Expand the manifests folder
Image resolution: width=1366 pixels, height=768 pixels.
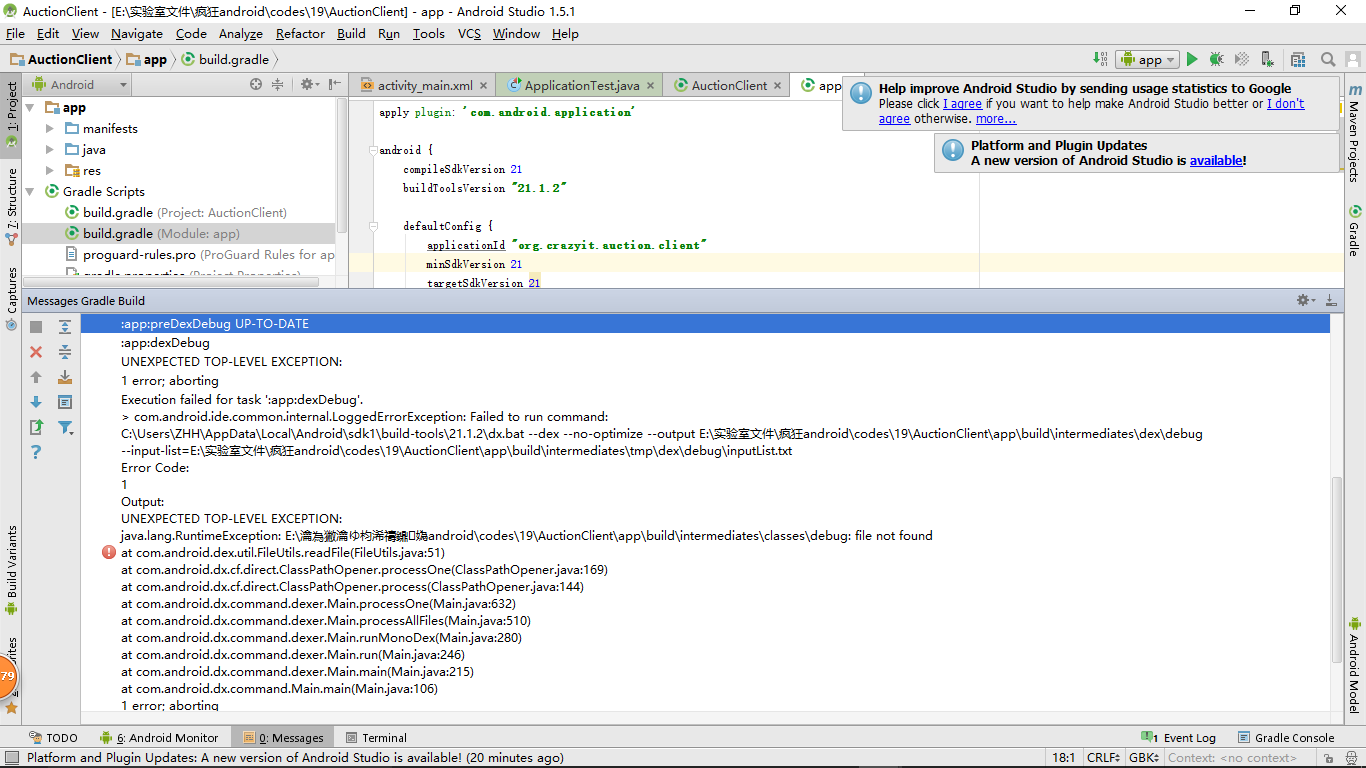(50, 129)
